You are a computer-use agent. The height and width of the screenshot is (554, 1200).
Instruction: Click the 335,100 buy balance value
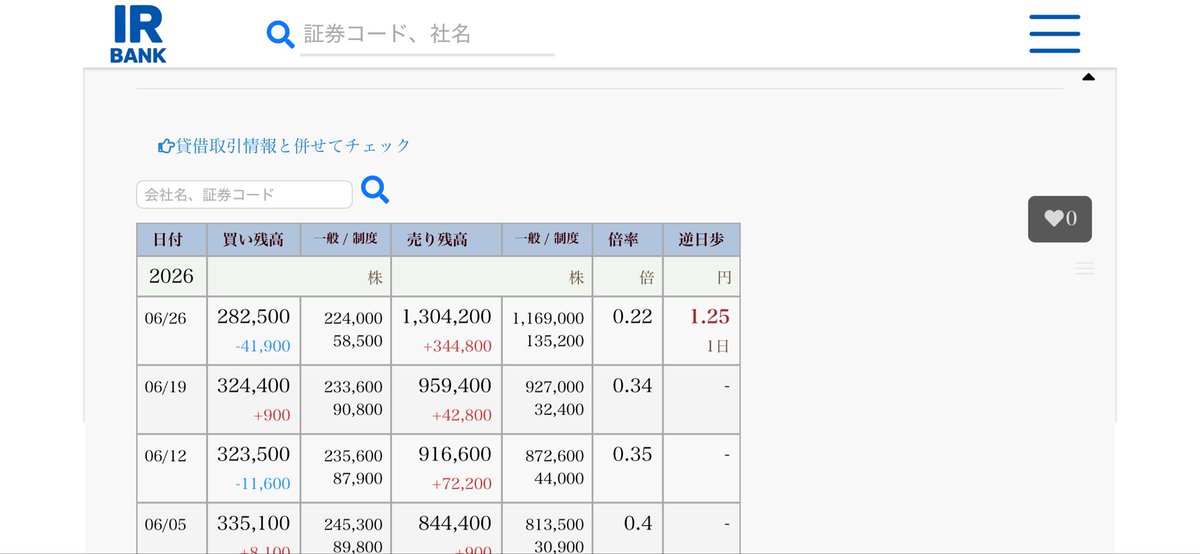point(254,523)
